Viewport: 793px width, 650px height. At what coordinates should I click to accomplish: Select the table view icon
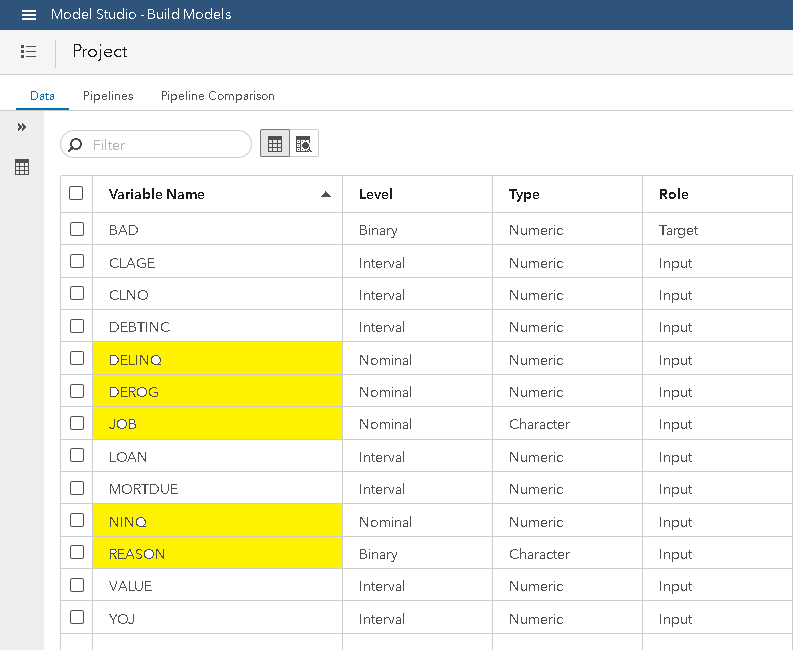[275, 144]
